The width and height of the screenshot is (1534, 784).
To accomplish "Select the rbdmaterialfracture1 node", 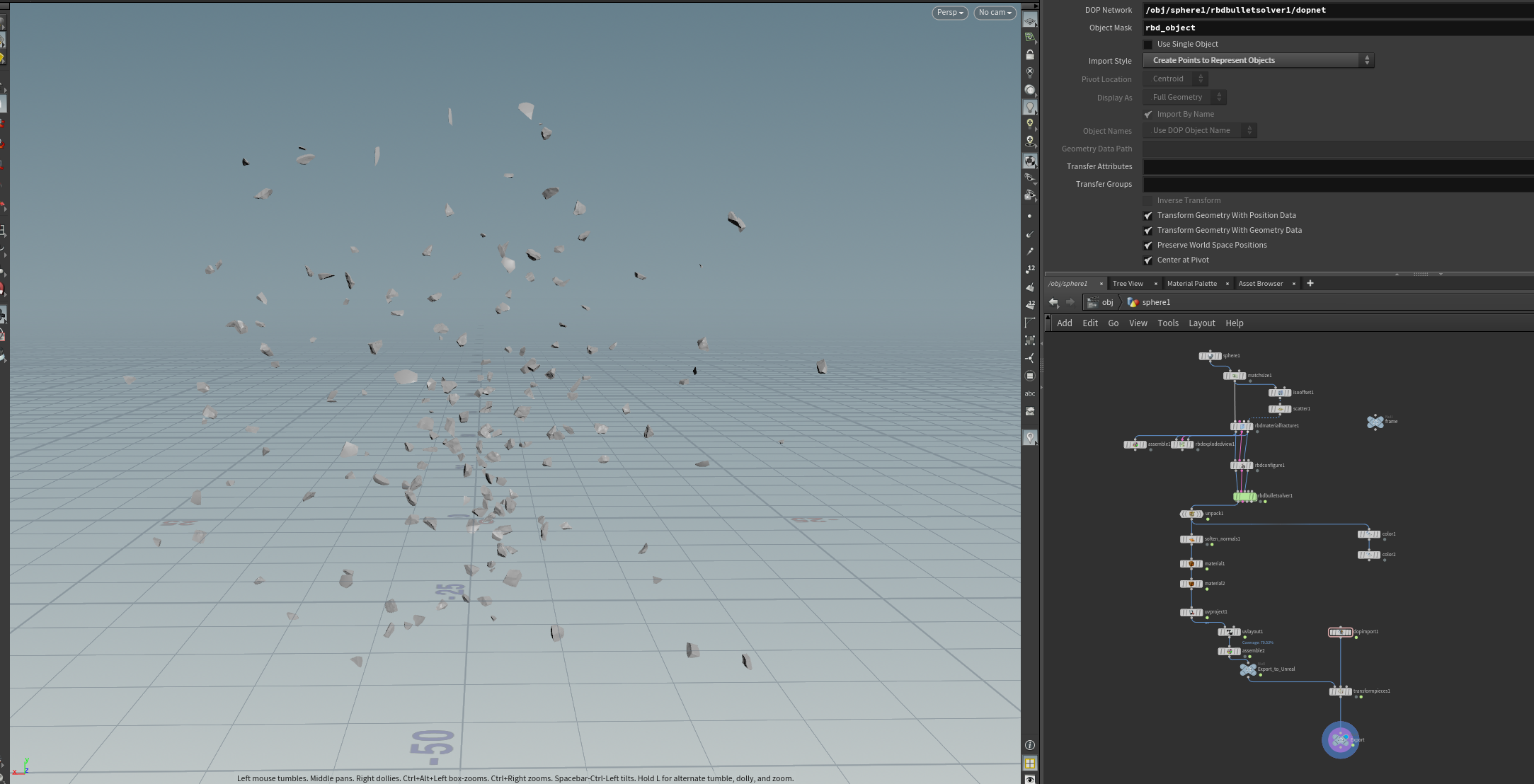I will 1241,426.
